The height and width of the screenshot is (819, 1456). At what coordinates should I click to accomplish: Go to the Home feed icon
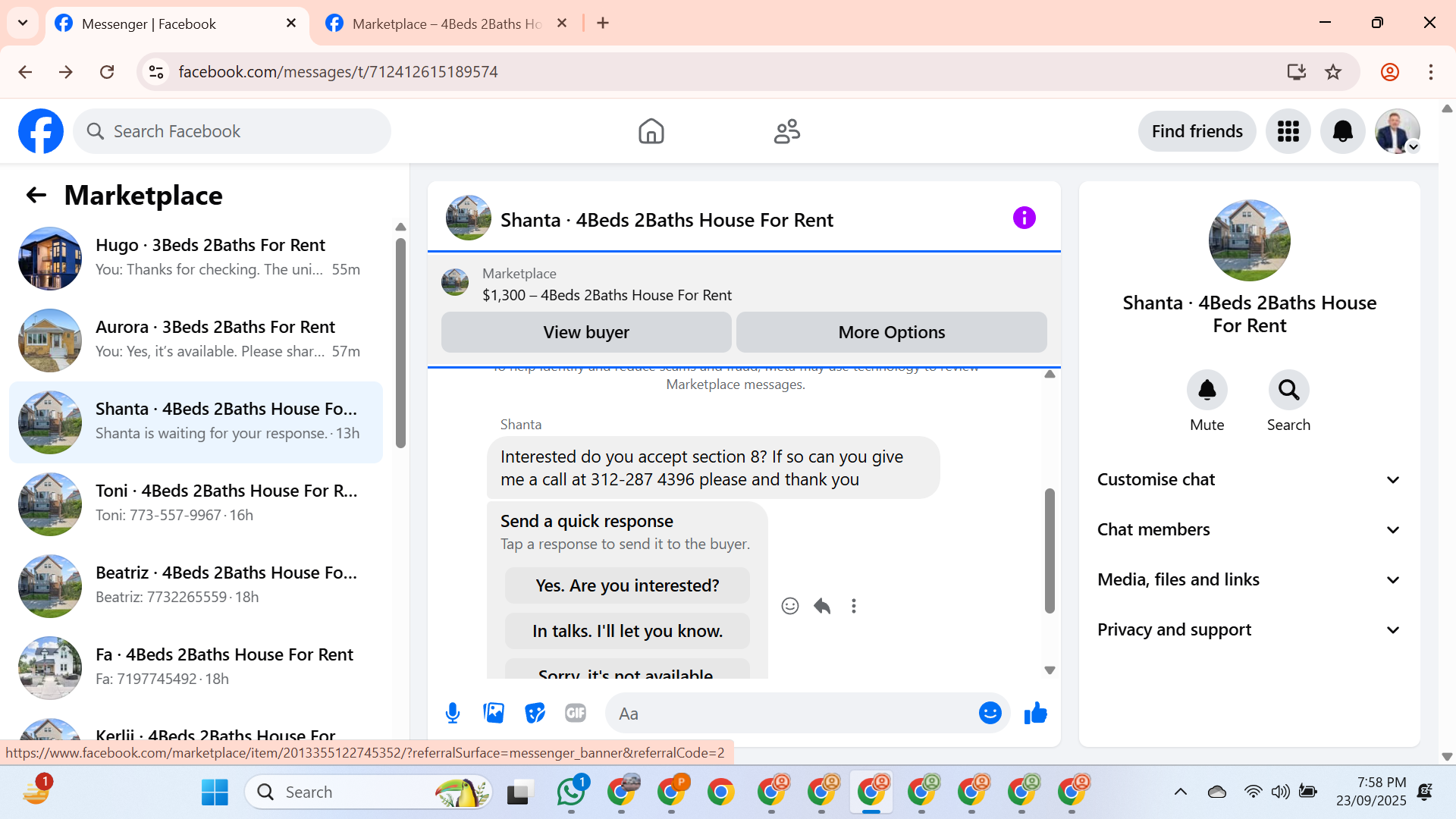(x=651, y=131)
